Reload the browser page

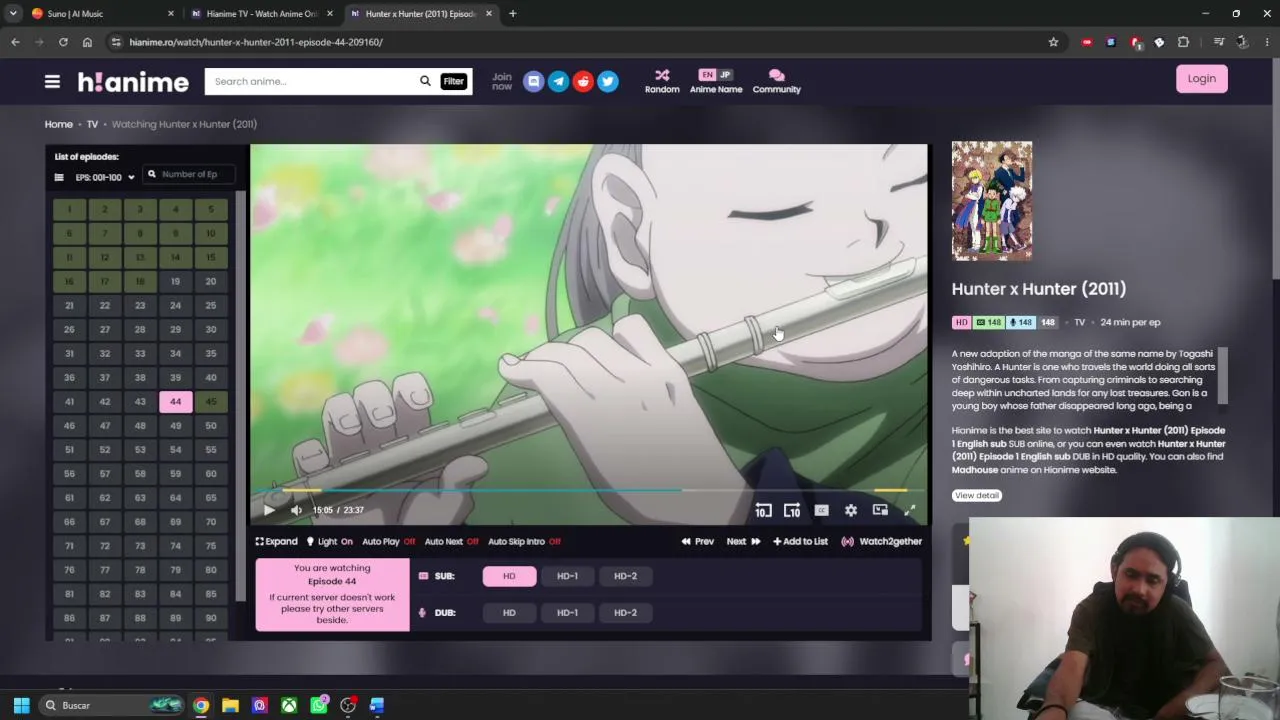tap(63, 42)
